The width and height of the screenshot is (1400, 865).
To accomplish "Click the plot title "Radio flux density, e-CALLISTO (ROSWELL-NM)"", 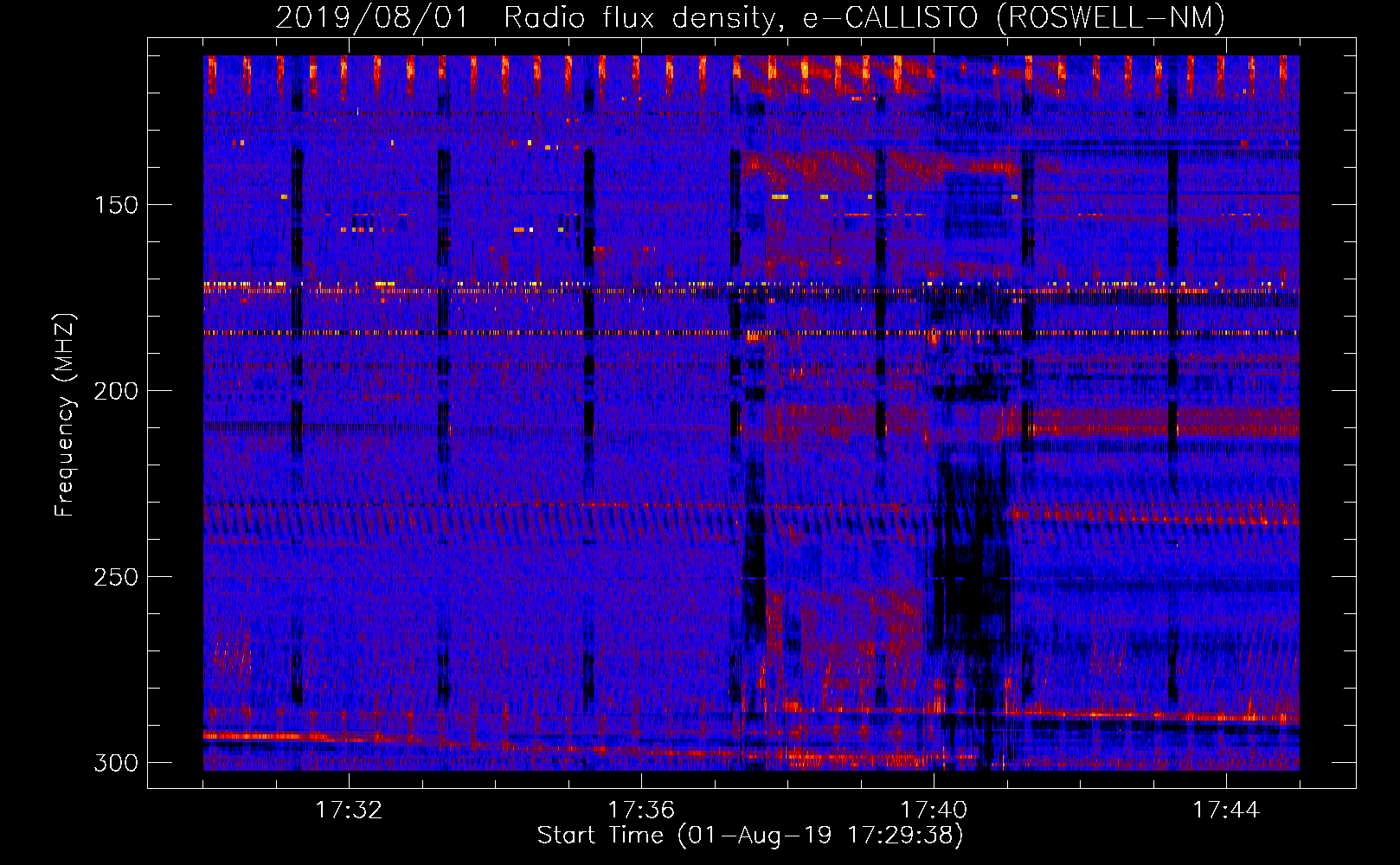I will tap(864, 17).
